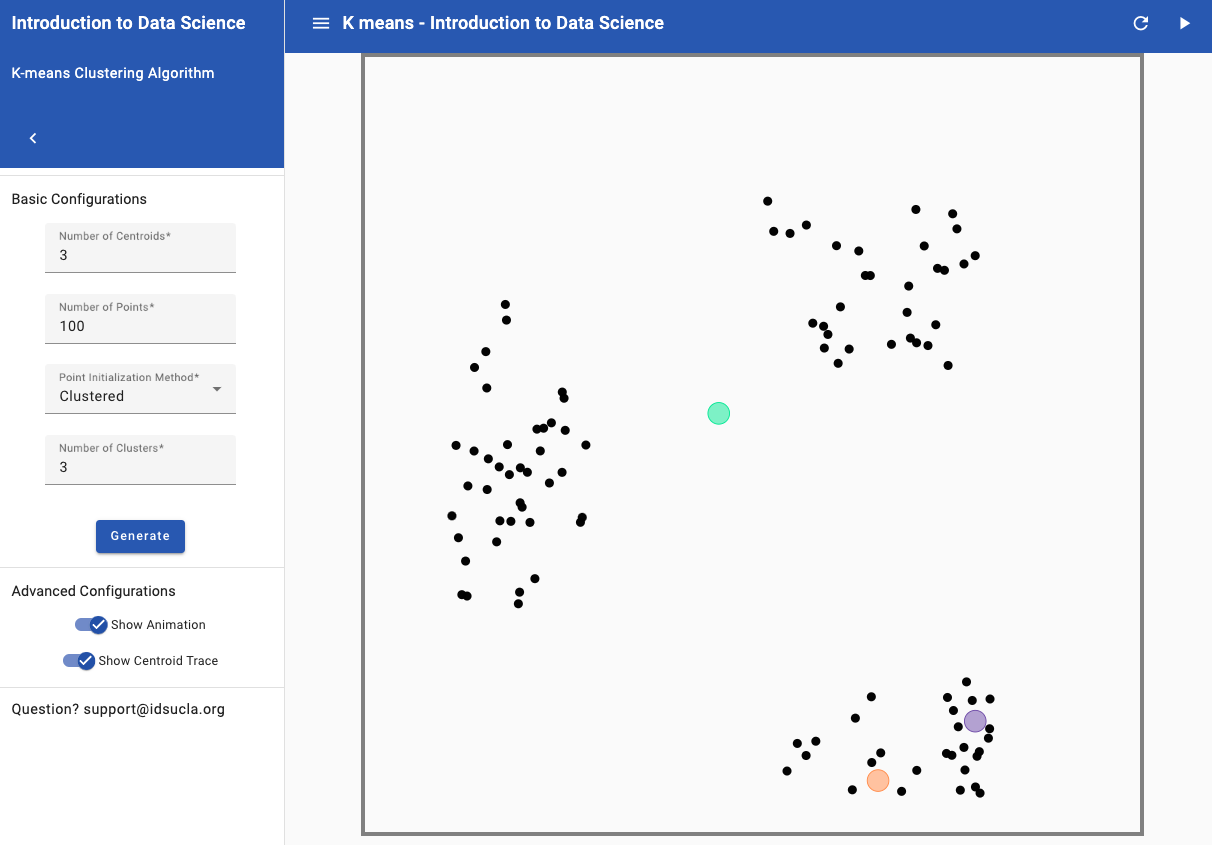Open the hamburger menu in header
Screen dimensions: 1212x845
pyautogui.click(x=321, y=23)
